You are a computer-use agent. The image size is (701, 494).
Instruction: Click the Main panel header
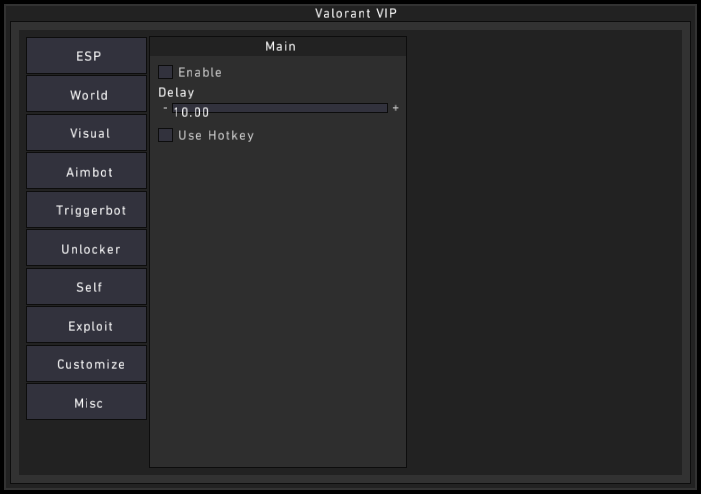coord(279,46)
